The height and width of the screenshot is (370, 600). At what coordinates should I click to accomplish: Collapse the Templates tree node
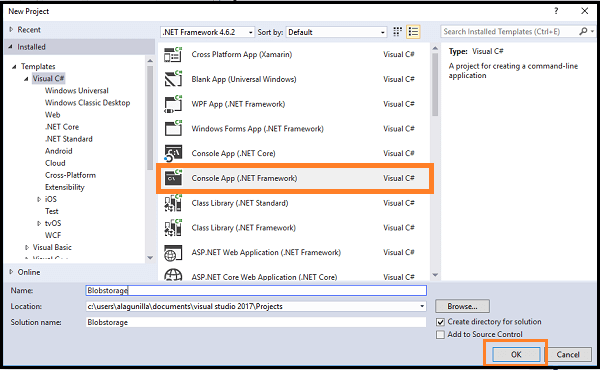click(14, 67)
